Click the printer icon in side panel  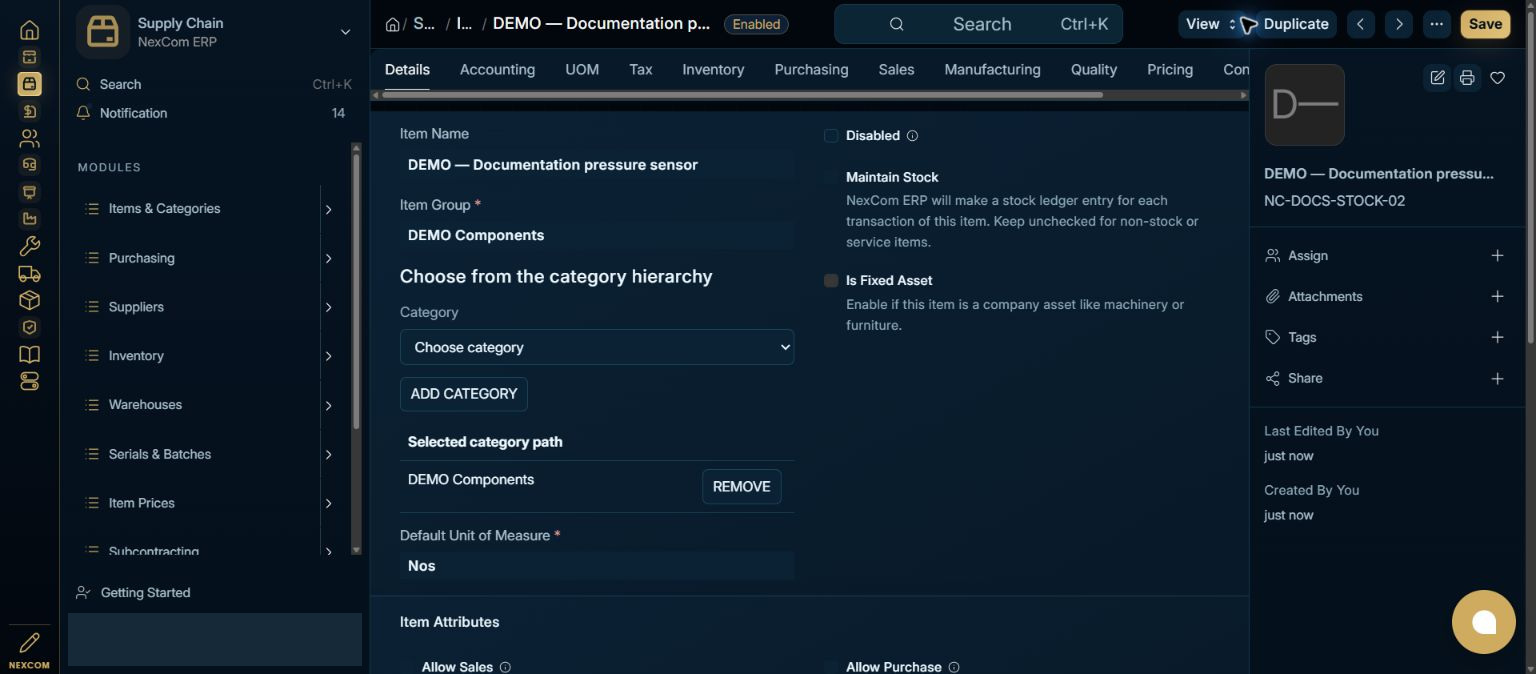[x=1467, y=77]
